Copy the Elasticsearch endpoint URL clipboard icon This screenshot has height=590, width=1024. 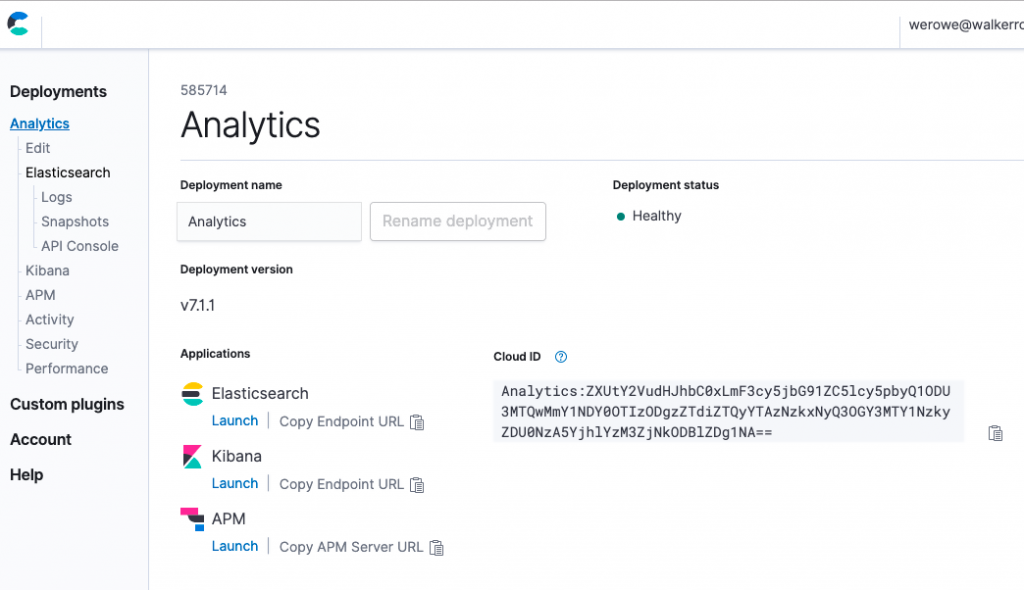click(x=417, y=422)
